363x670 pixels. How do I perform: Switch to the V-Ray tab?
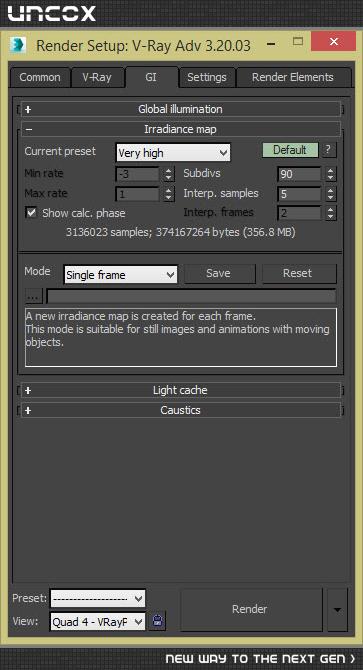point(97,78)
